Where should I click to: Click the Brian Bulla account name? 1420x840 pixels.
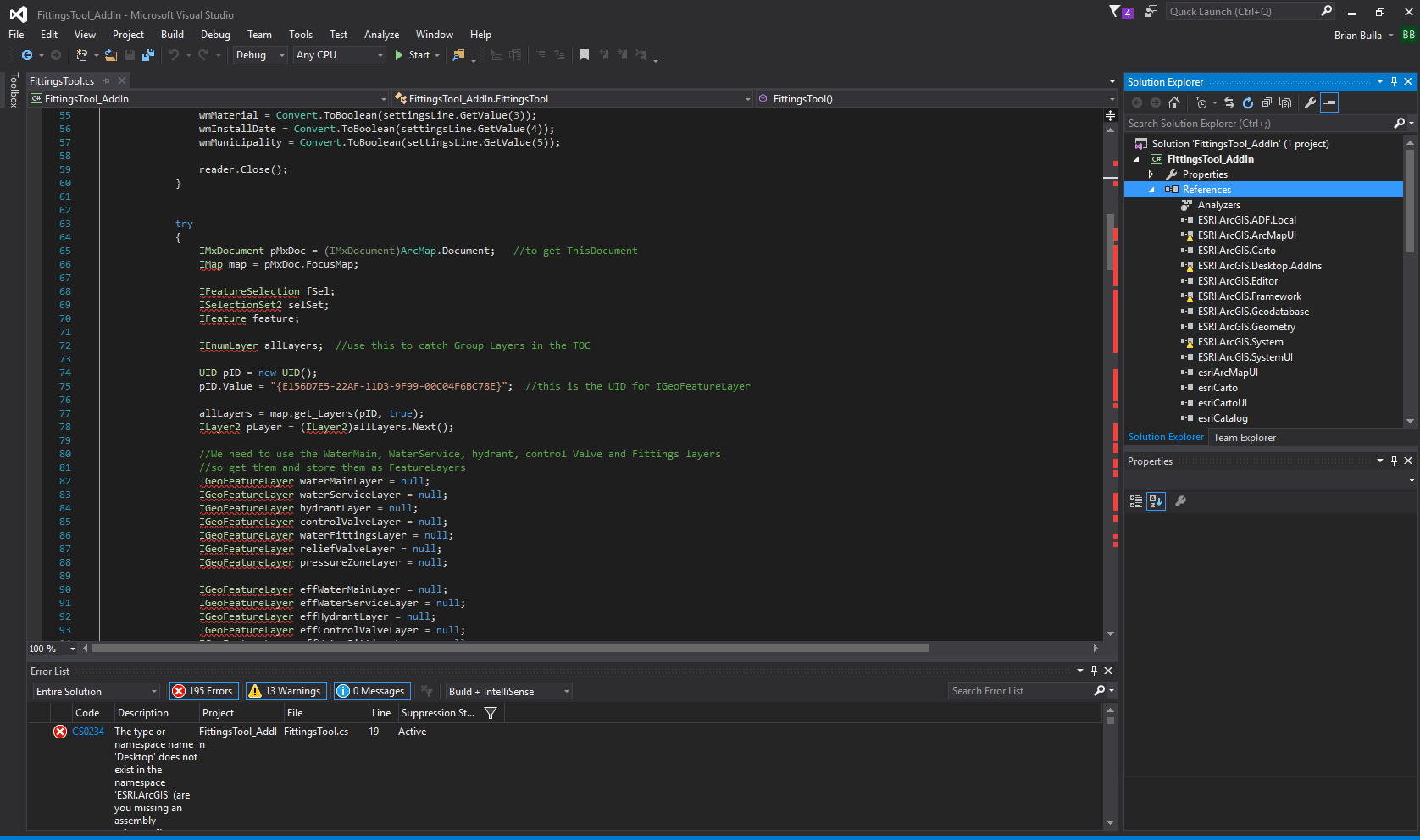coord(1357,36)
